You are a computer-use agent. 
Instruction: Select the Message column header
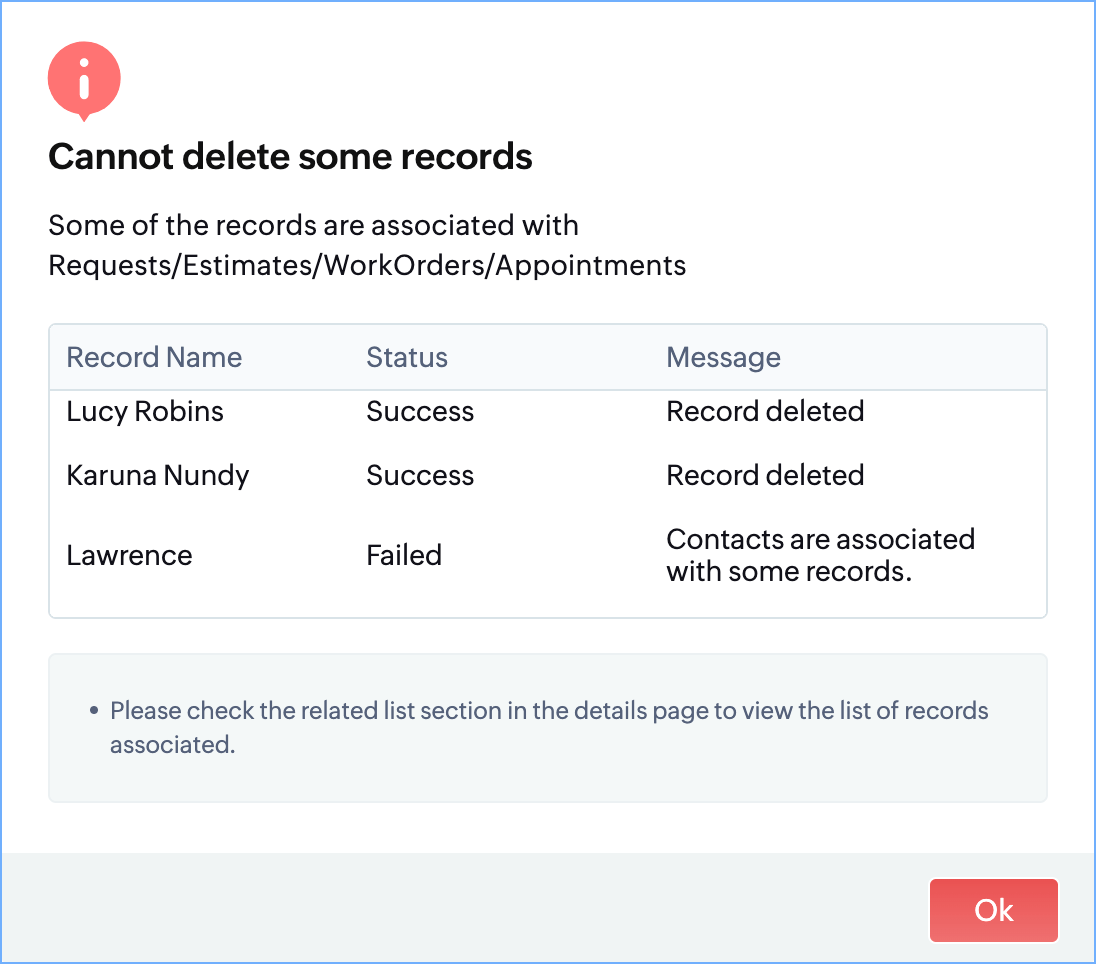[x=723, y=358]
